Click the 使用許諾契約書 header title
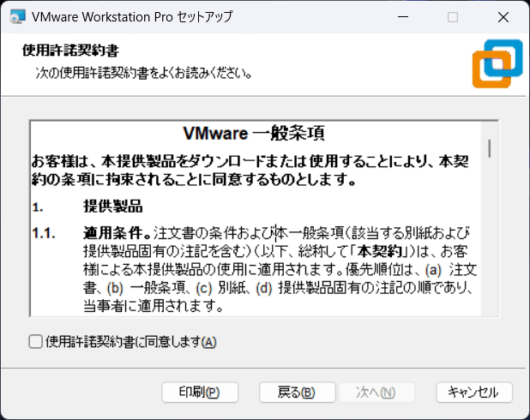Viewport: 530px width, 420px height. 71,51
